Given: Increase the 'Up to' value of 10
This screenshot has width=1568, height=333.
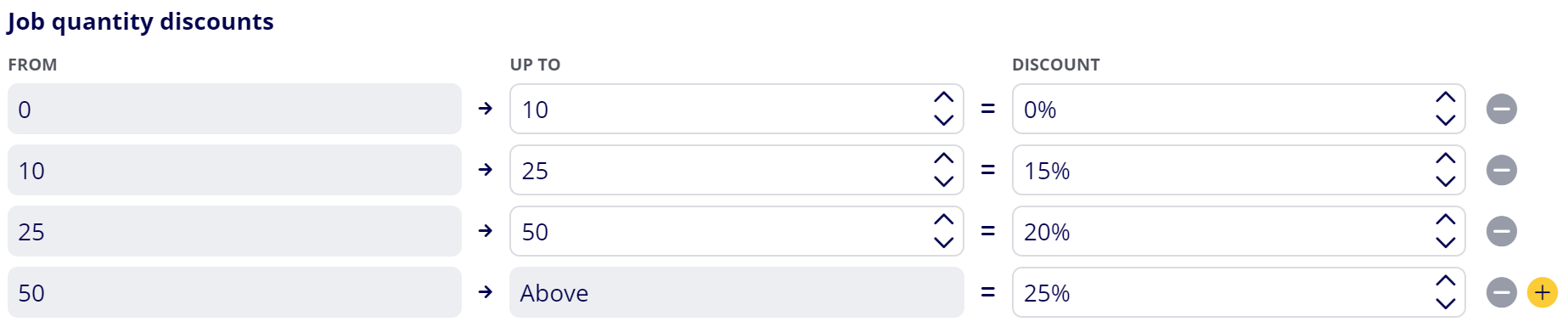Looking at the screenshot, I should [x=943, y=98].
